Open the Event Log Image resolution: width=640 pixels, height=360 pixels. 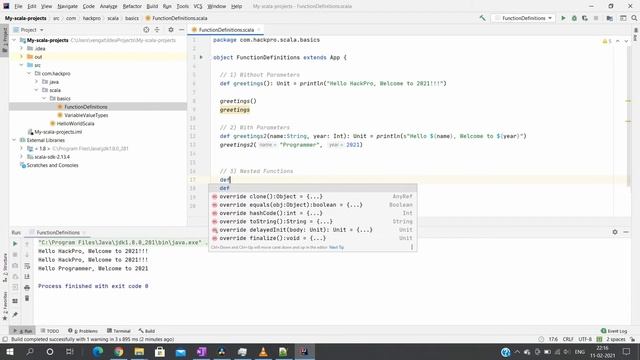pyautogui.click(x=614, y=331)
